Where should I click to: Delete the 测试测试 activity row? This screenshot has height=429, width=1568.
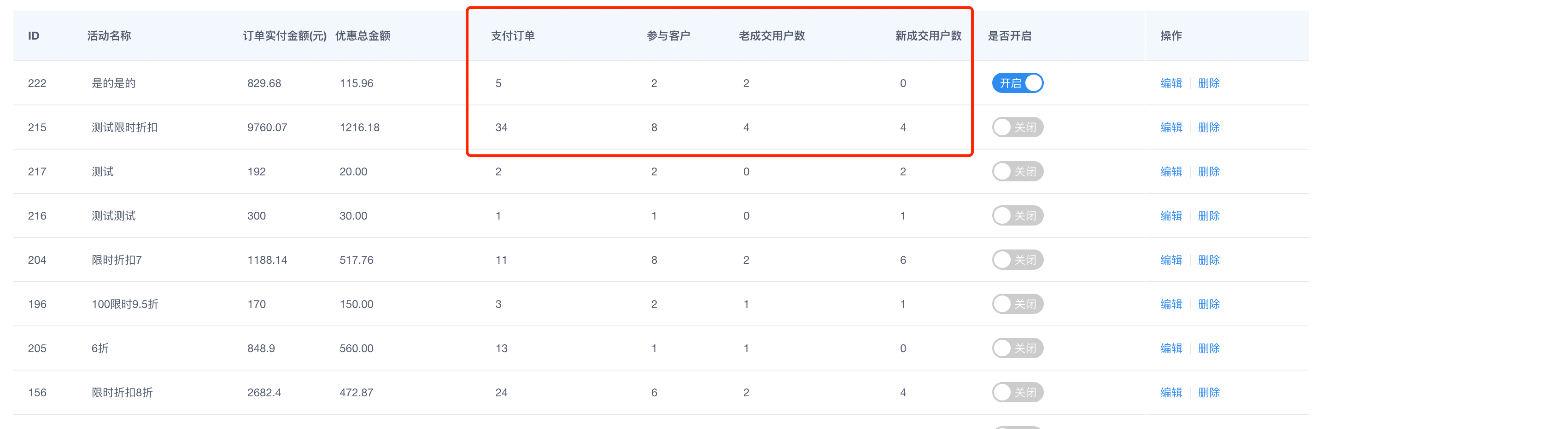tap(1208, 215)
